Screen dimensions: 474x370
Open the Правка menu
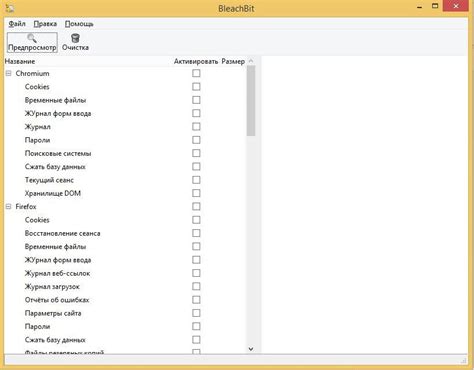[x=45, y=24]
